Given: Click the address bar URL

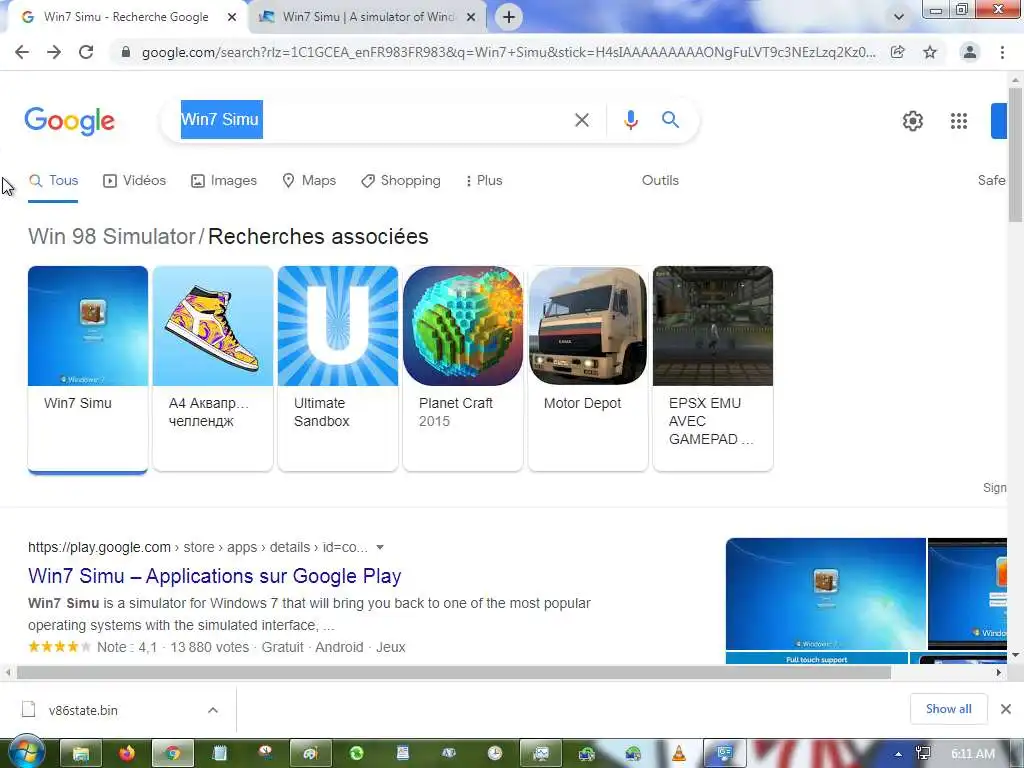Looking at the screenshot, I should [509, 52].
